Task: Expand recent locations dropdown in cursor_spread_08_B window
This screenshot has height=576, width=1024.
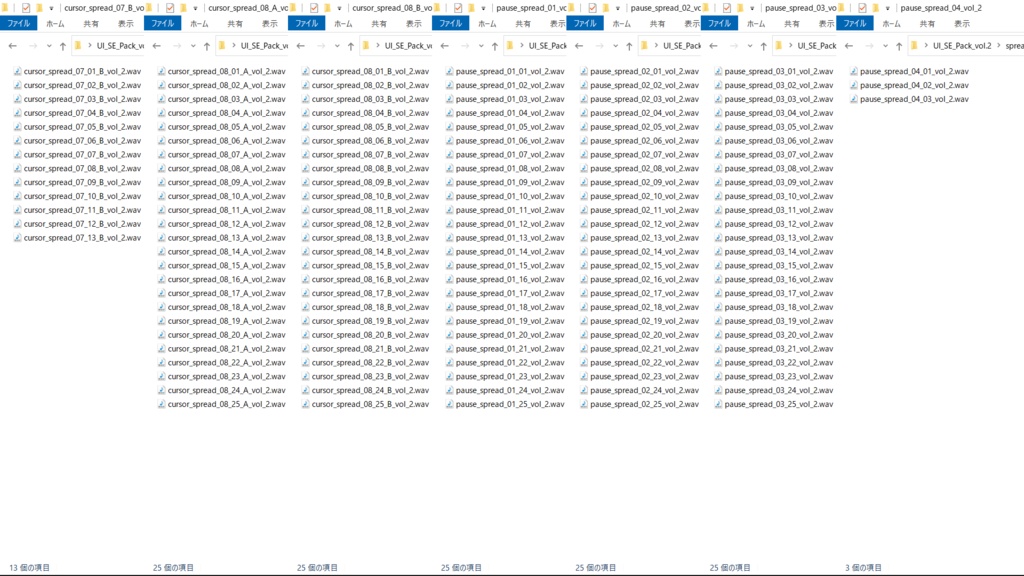Action: click(x=337, y=46)
